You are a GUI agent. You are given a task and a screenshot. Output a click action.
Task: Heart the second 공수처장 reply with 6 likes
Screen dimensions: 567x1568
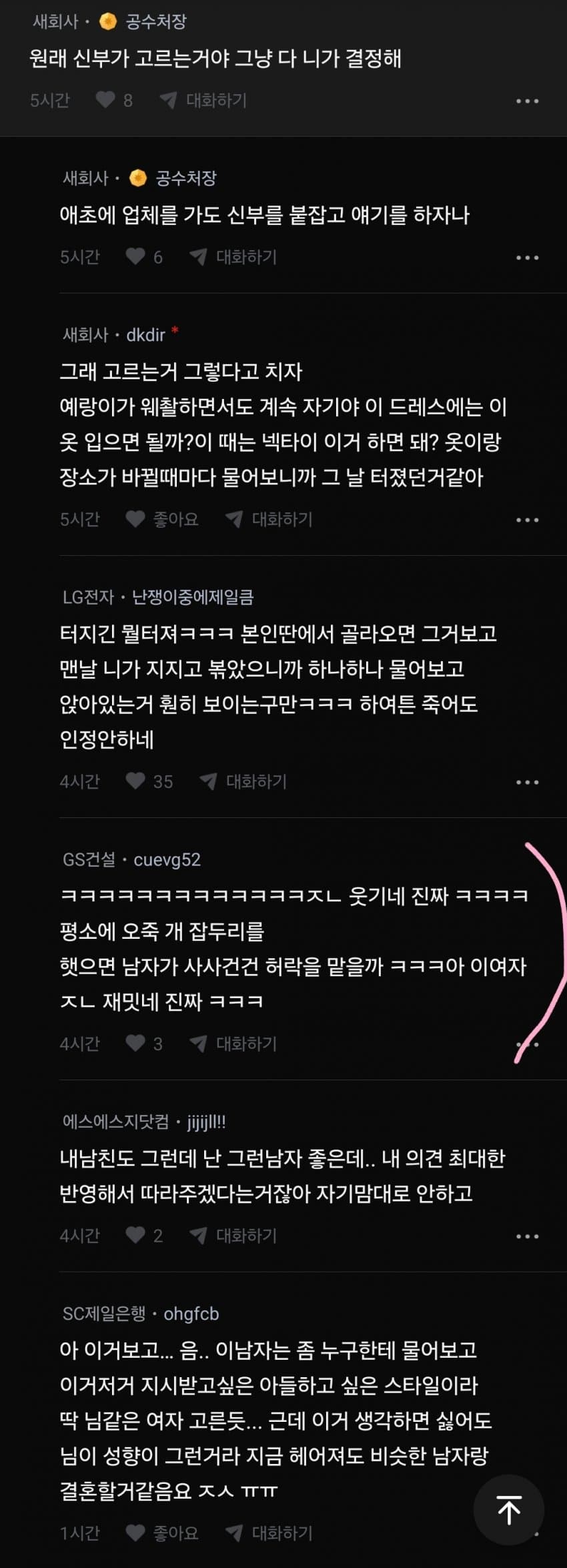(x=135, y=256)
